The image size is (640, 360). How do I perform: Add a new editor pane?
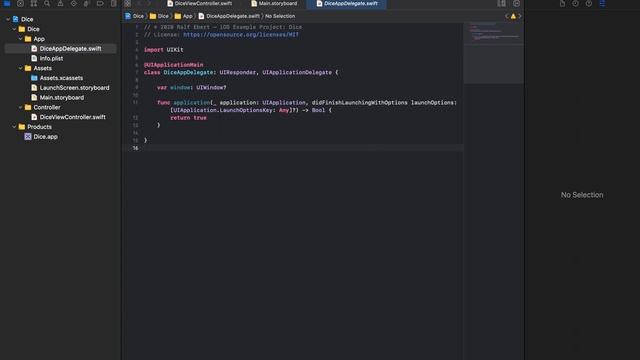(x=516, y=4)
